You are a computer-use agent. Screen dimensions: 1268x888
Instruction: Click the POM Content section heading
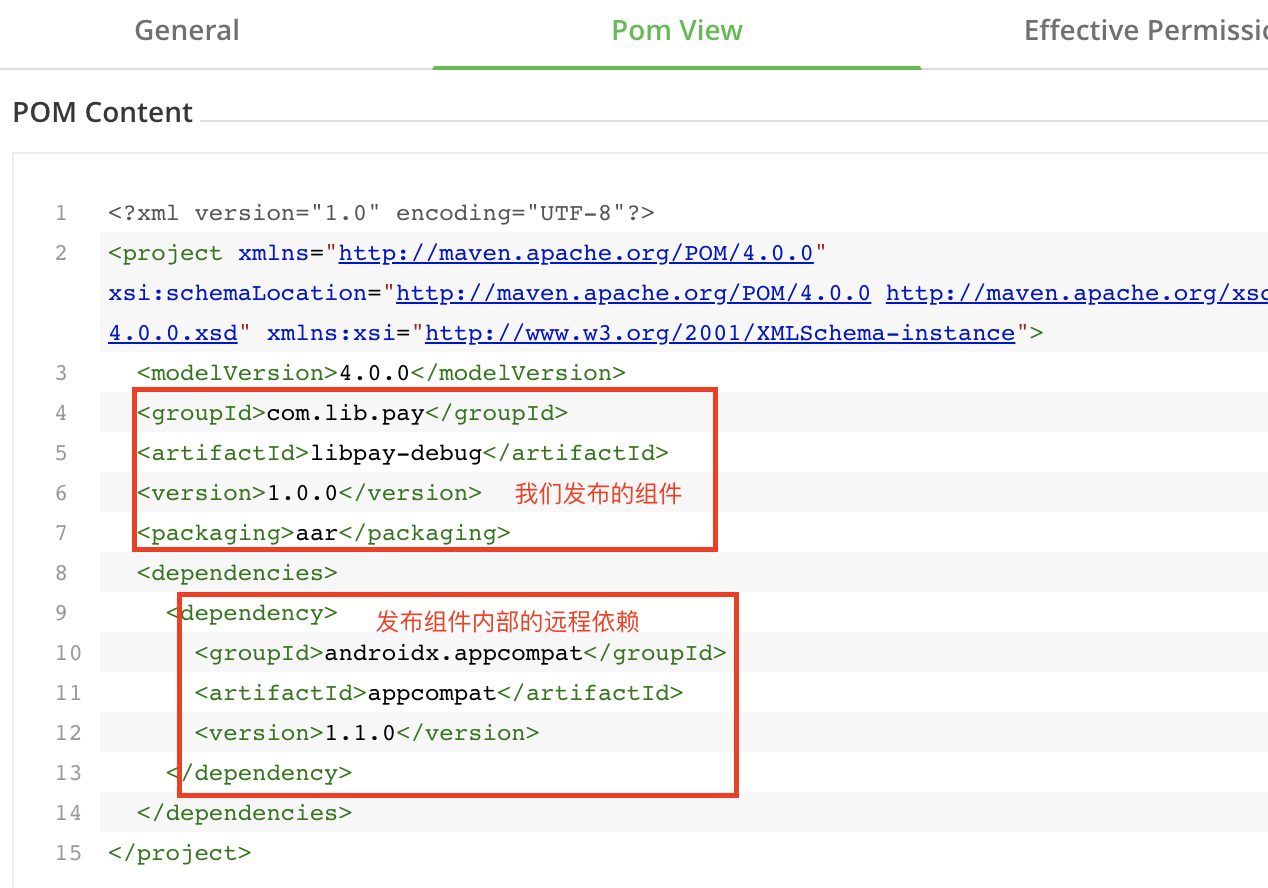pyautogui.click(x=103, y=112)
